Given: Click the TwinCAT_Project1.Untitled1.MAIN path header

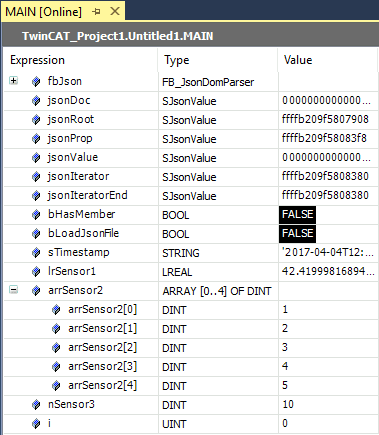Looking at the screenshot, I should tap(117, 36).
